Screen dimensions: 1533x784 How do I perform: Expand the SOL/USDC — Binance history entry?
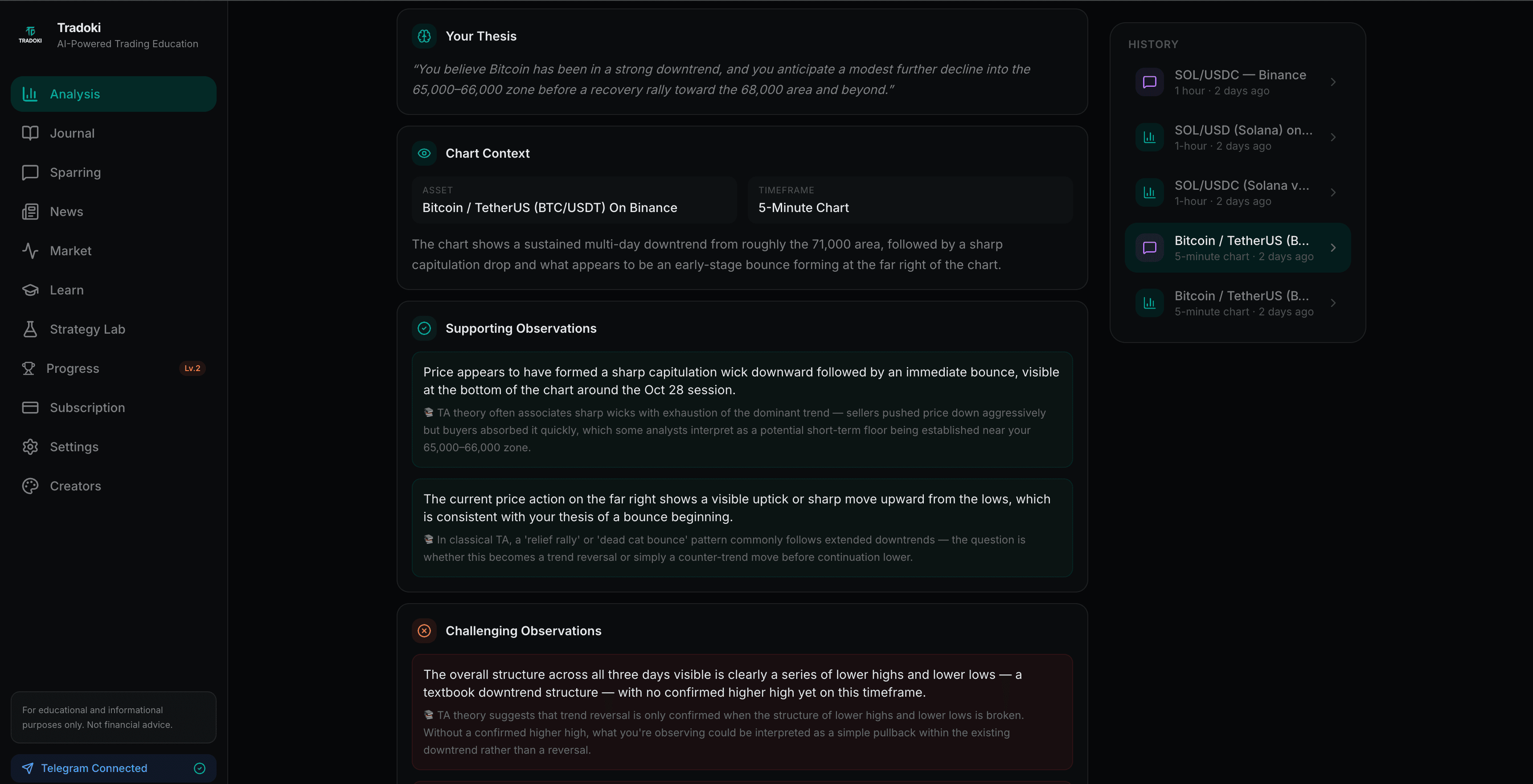1334,82
